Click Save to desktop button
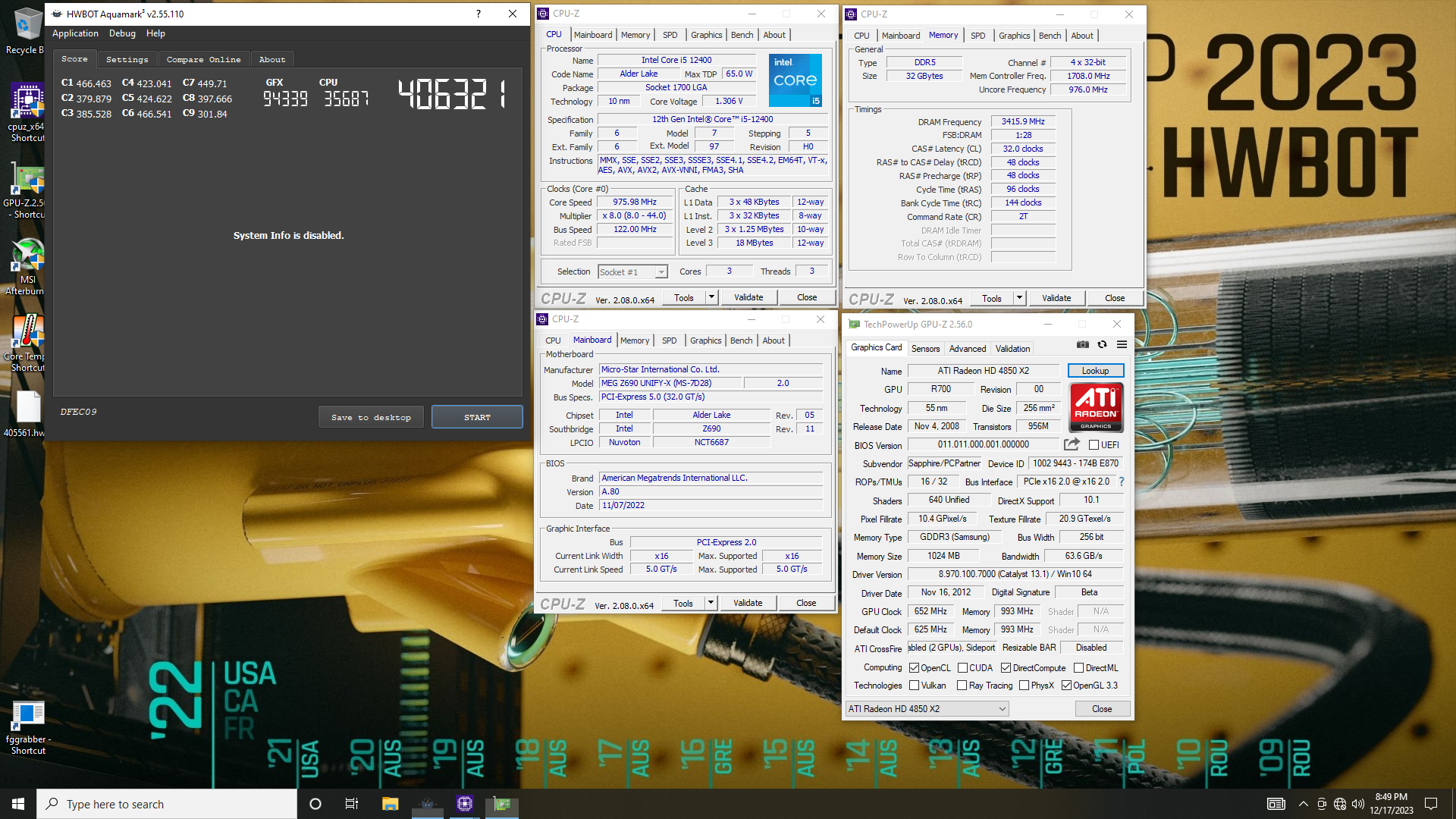 click(371, 417)
